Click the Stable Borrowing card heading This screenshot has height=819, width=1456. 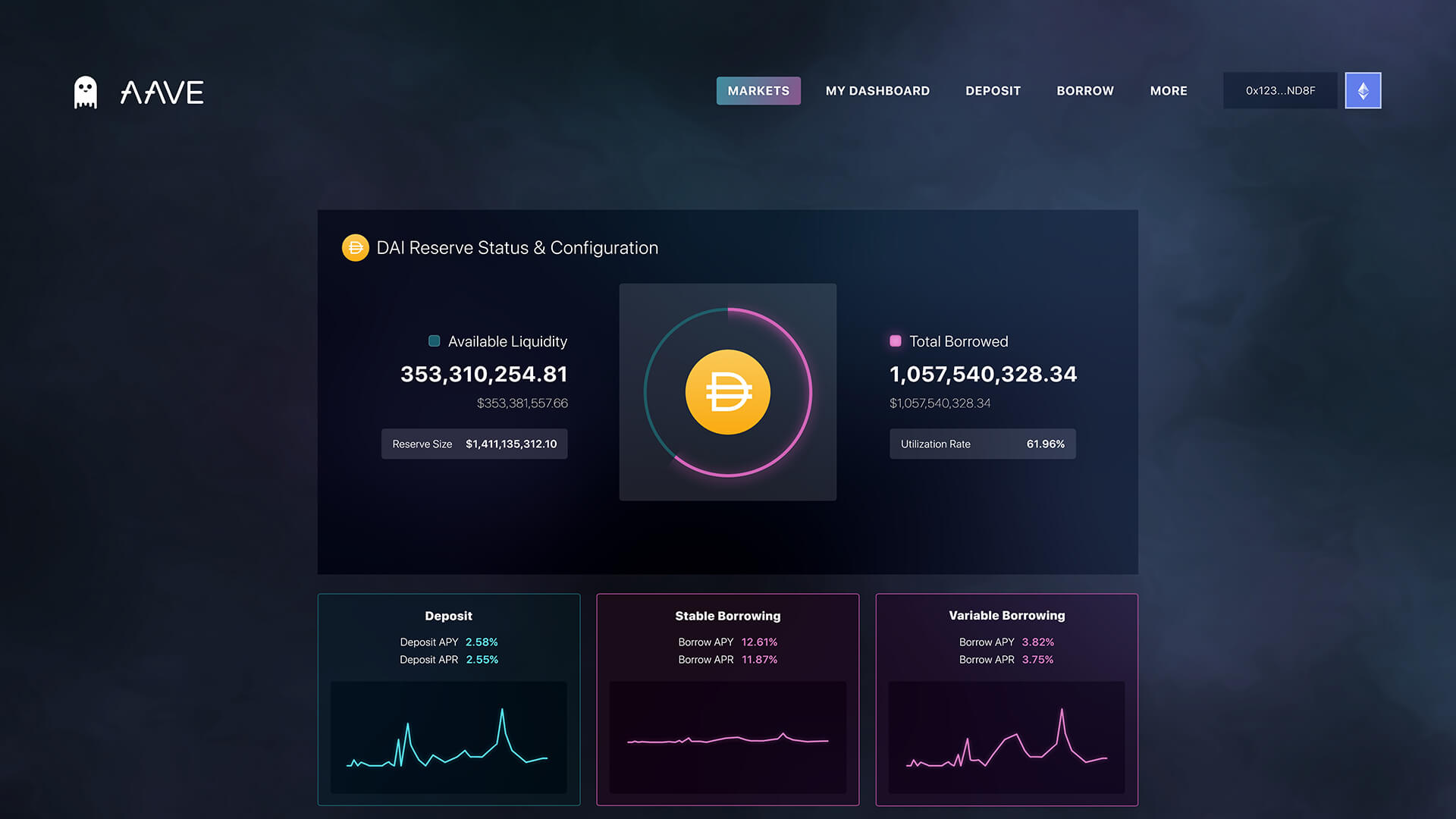[727, 616]
